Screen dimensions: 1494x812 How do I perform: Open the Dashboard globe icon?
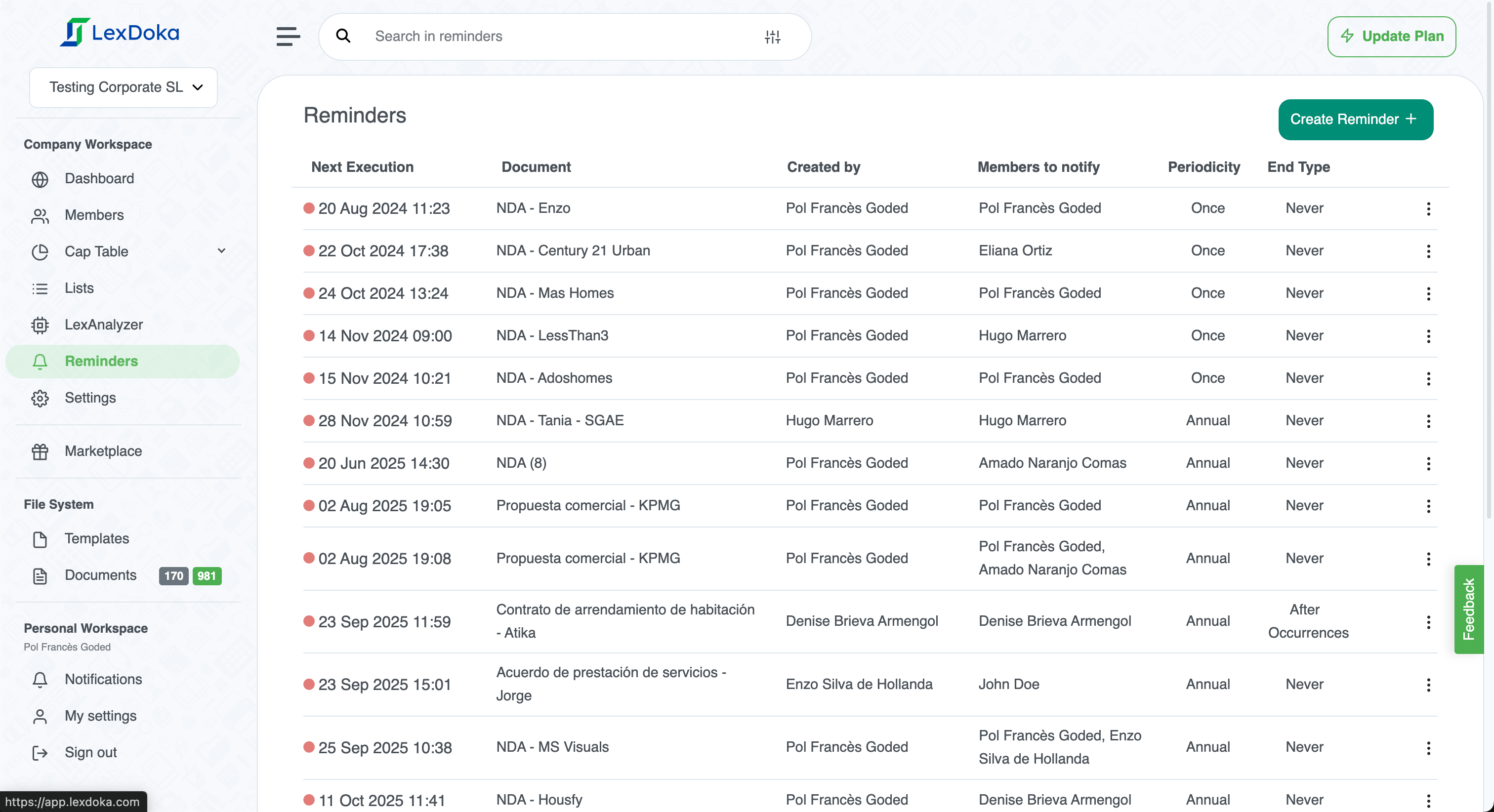[40, 179]
